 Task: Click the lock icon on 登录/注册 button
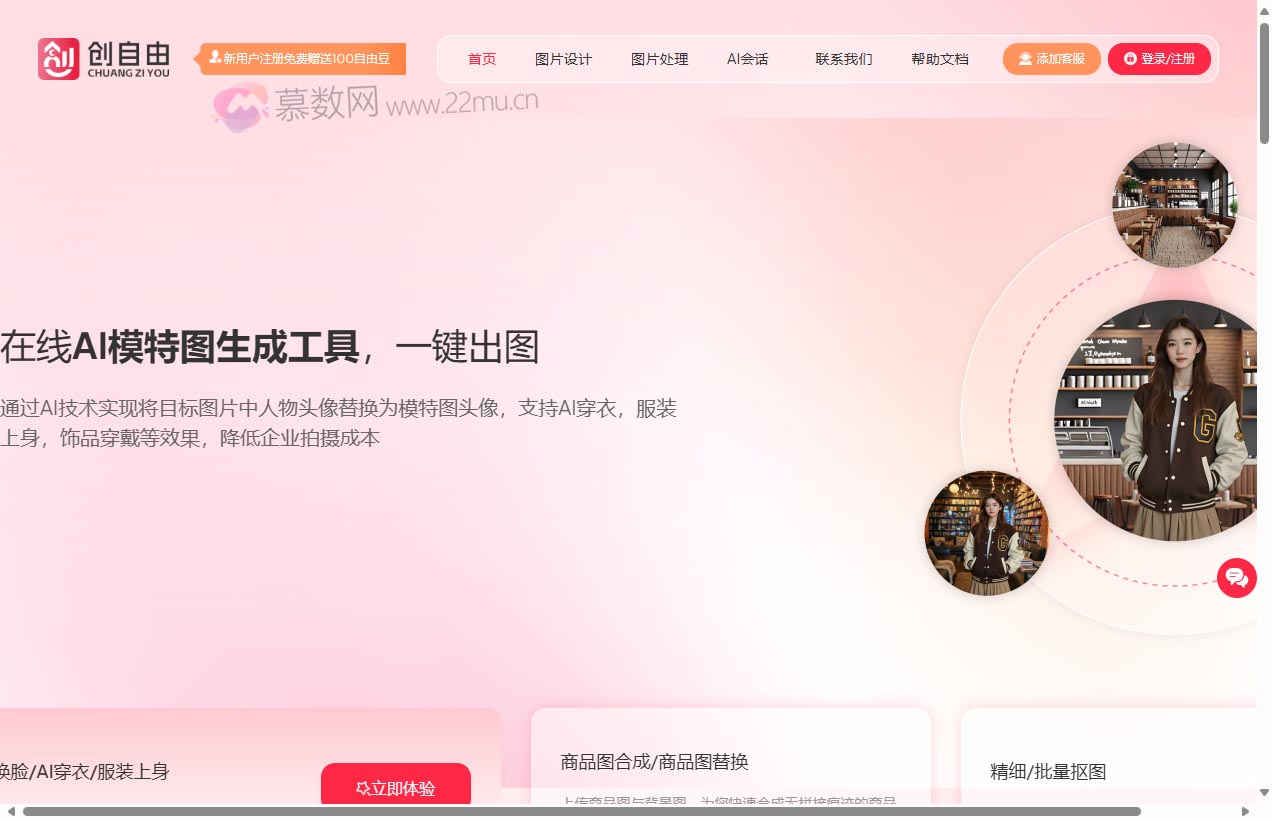pos(1131,58)
